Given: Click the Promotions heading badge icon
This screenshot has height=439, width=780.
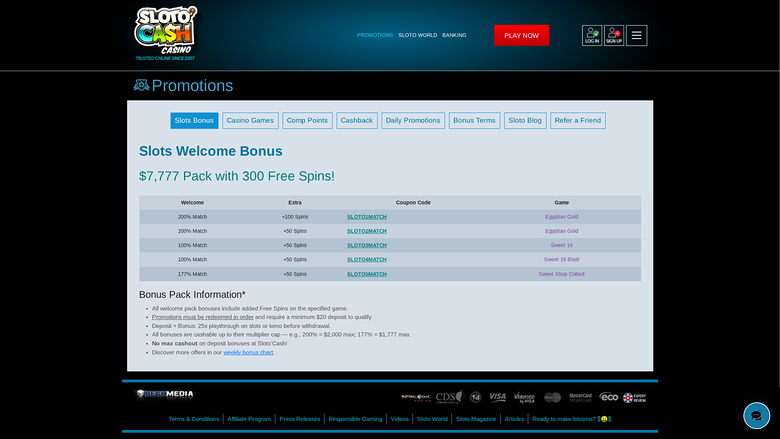Looking at the screenshot, I should coord(141,86).
